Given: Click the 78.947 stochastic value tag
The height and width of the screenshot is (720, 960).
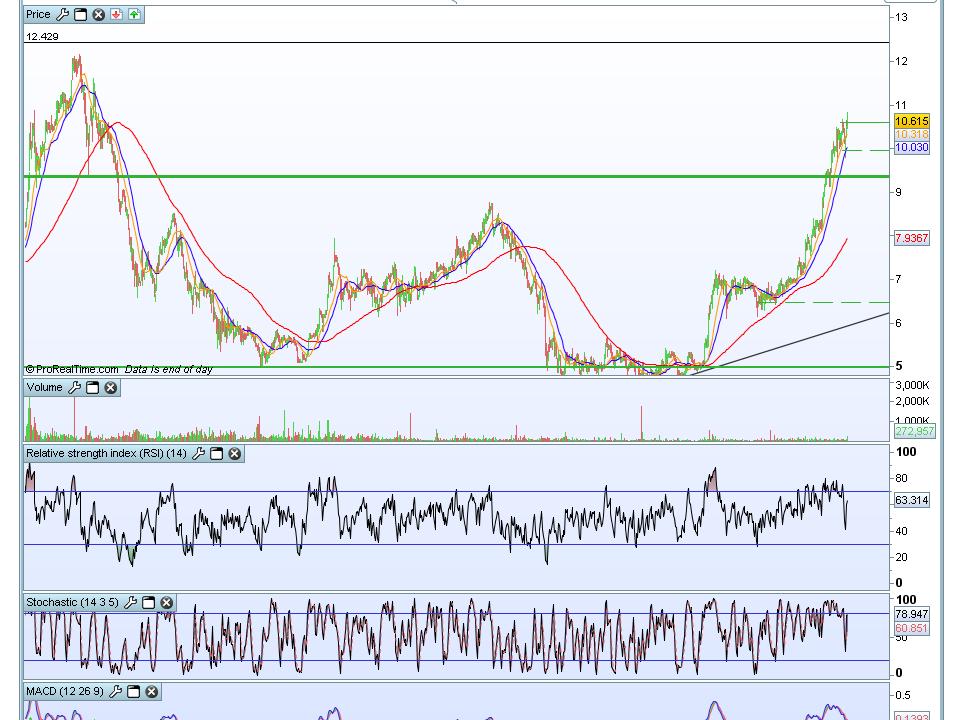Looking at the screenshot, I should (912, 614).
